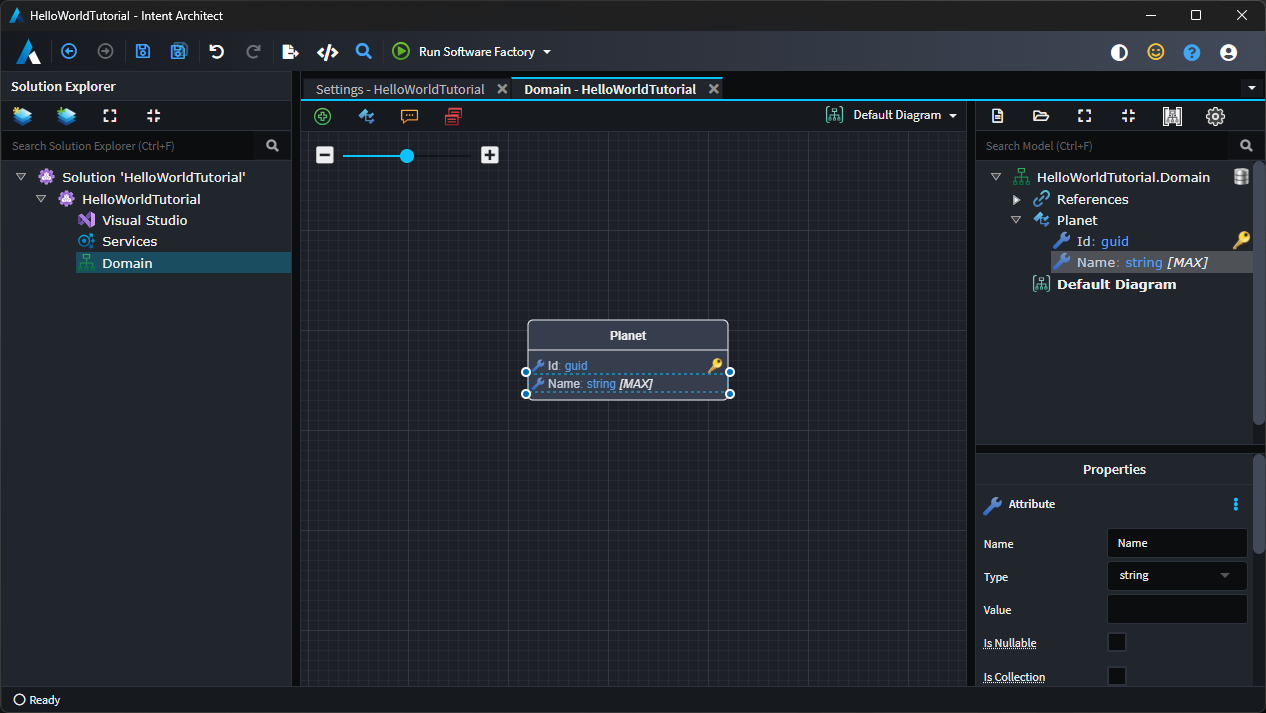1266x713 pixels.
Task: Click green add-circle icon in diagram toolbar
Action: click(x=322, y=116)
